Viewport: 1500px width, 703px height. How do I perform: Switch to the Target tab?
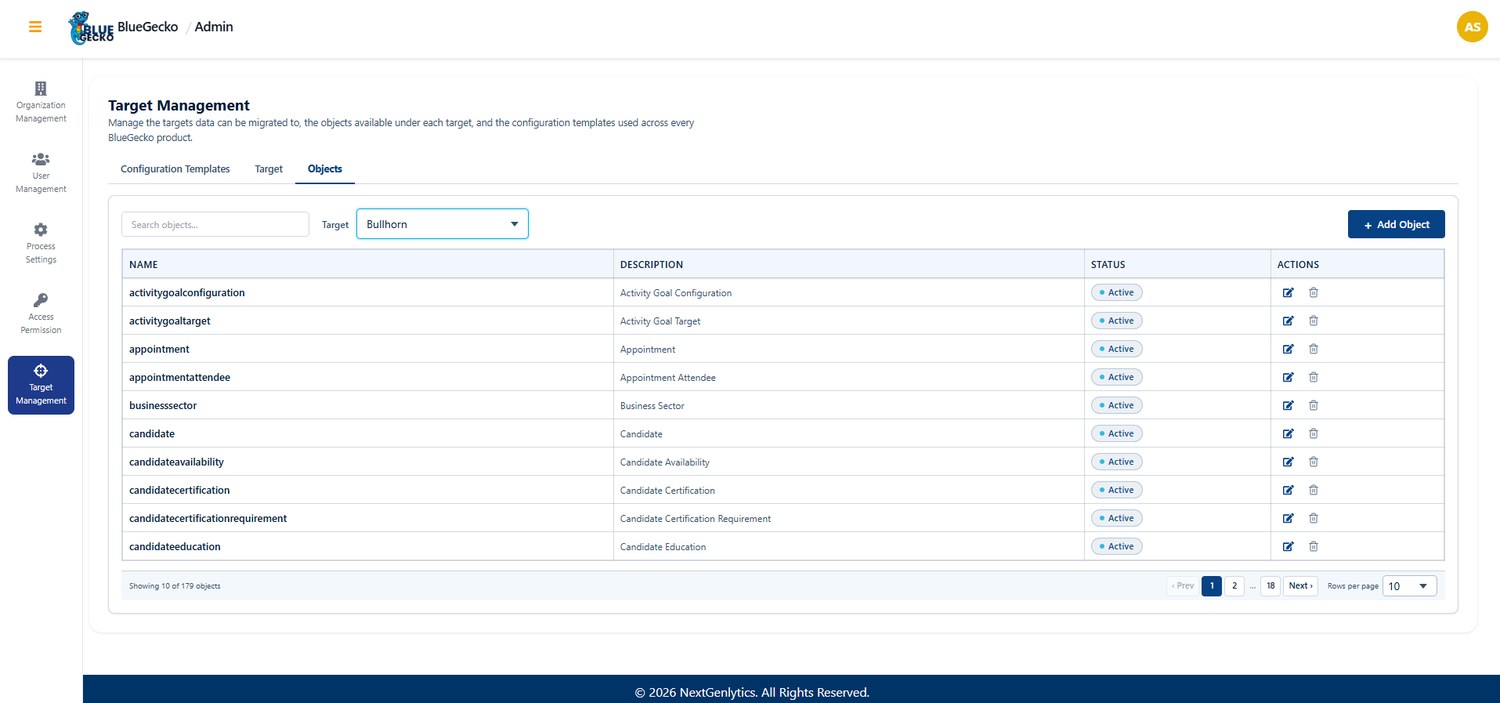pos(269,169)
